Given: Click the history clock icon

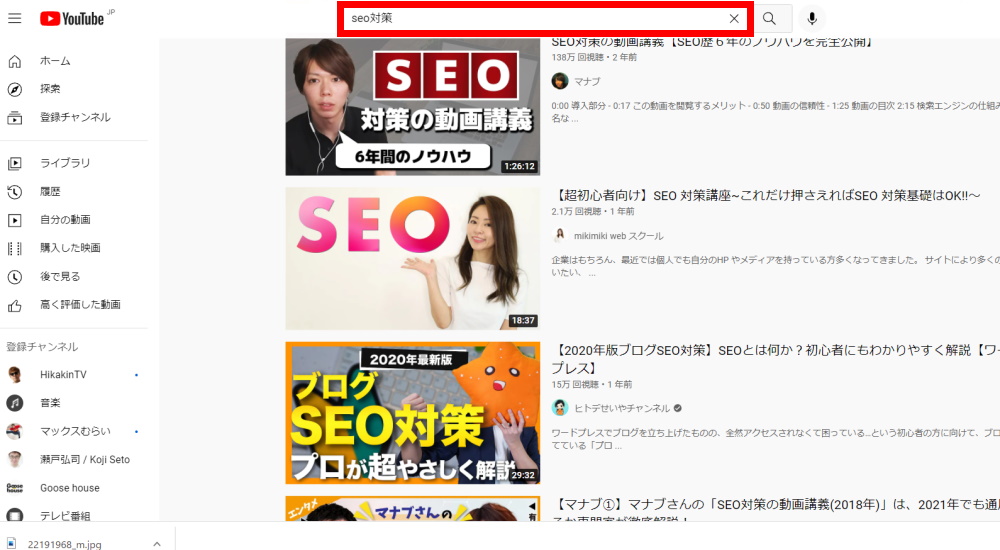Looking at the screenshot, I should pyautogui.click(x=15, y=191).
